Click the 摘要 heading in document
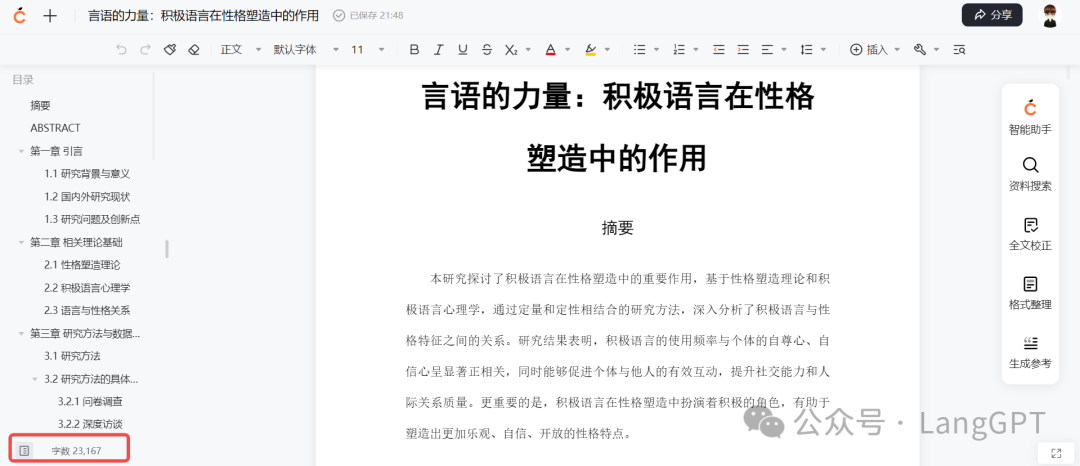 tap(617, 229)
